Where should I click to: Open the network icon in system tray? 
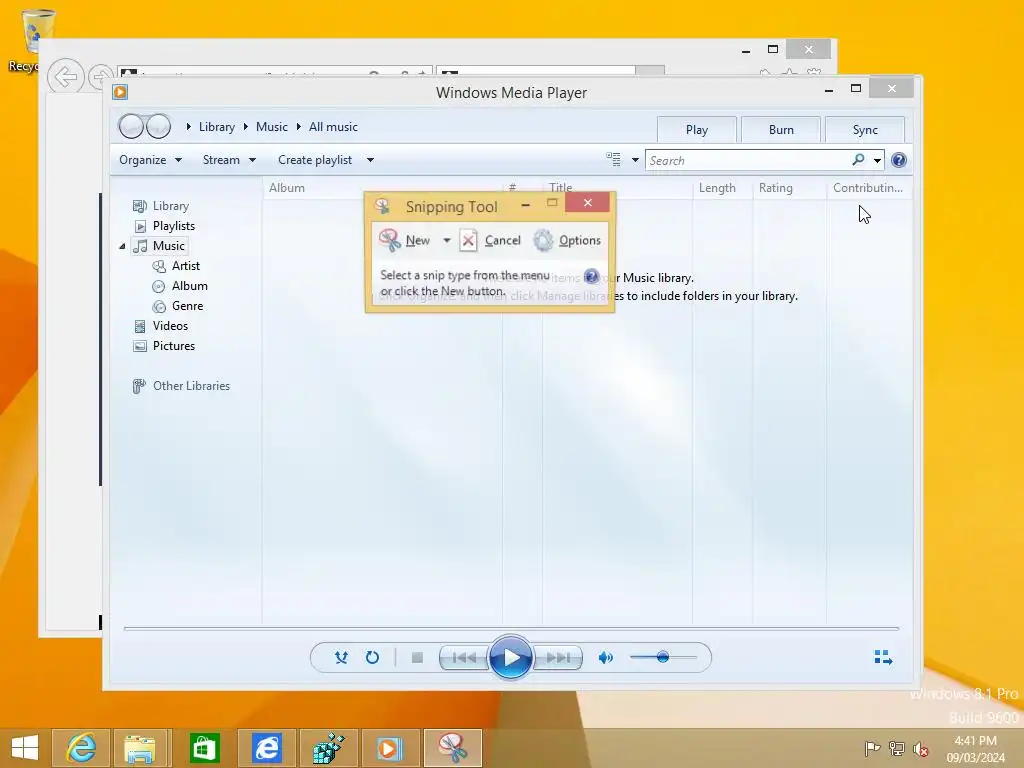coord(897,748)
